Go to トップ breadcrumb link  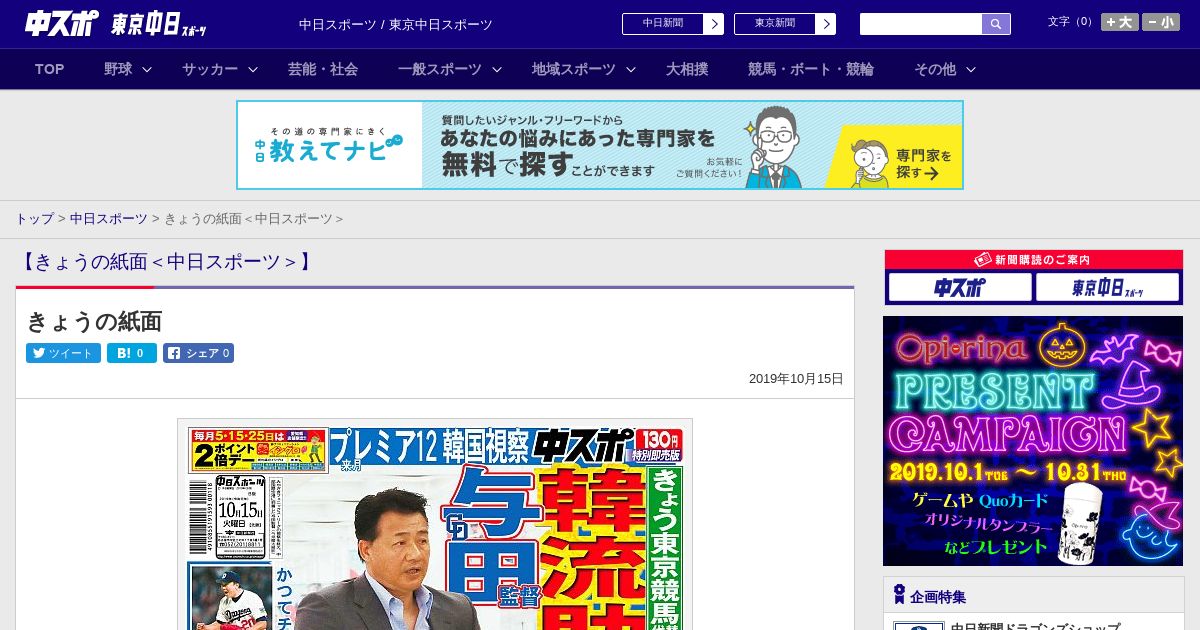(x=34, y=218)
